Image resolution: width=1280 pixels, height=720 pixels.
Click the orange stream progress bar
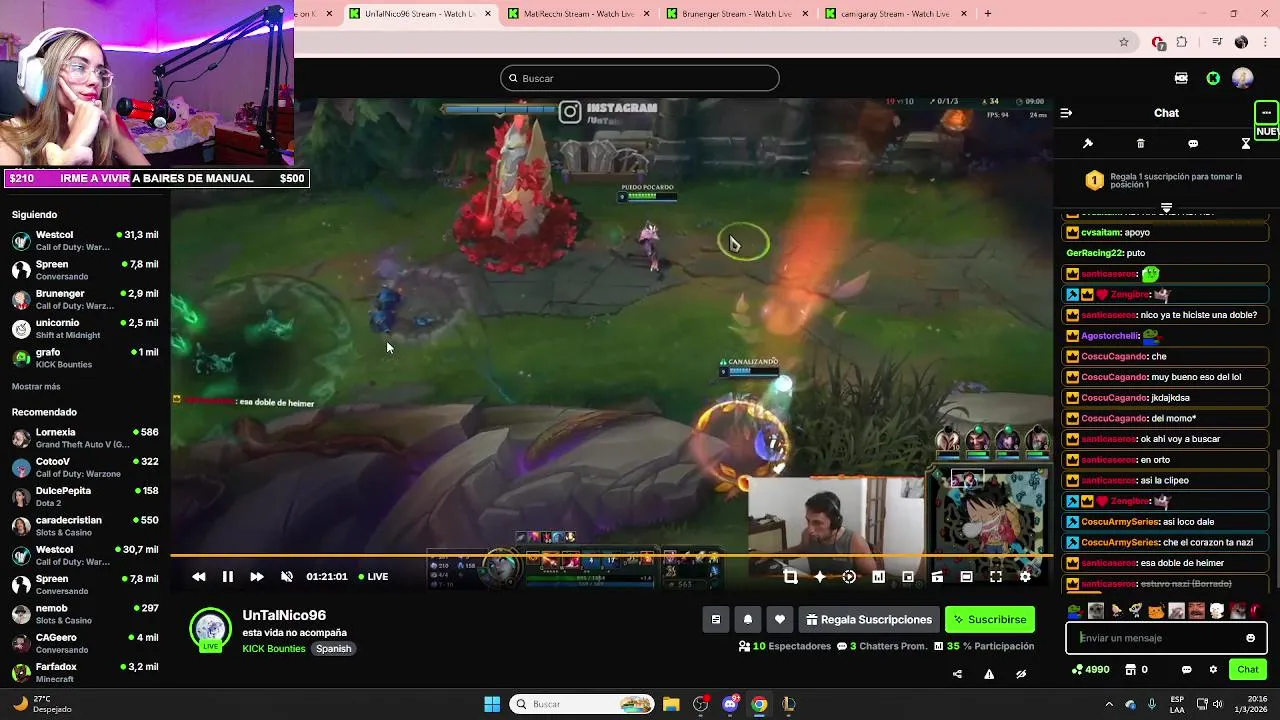612,556
